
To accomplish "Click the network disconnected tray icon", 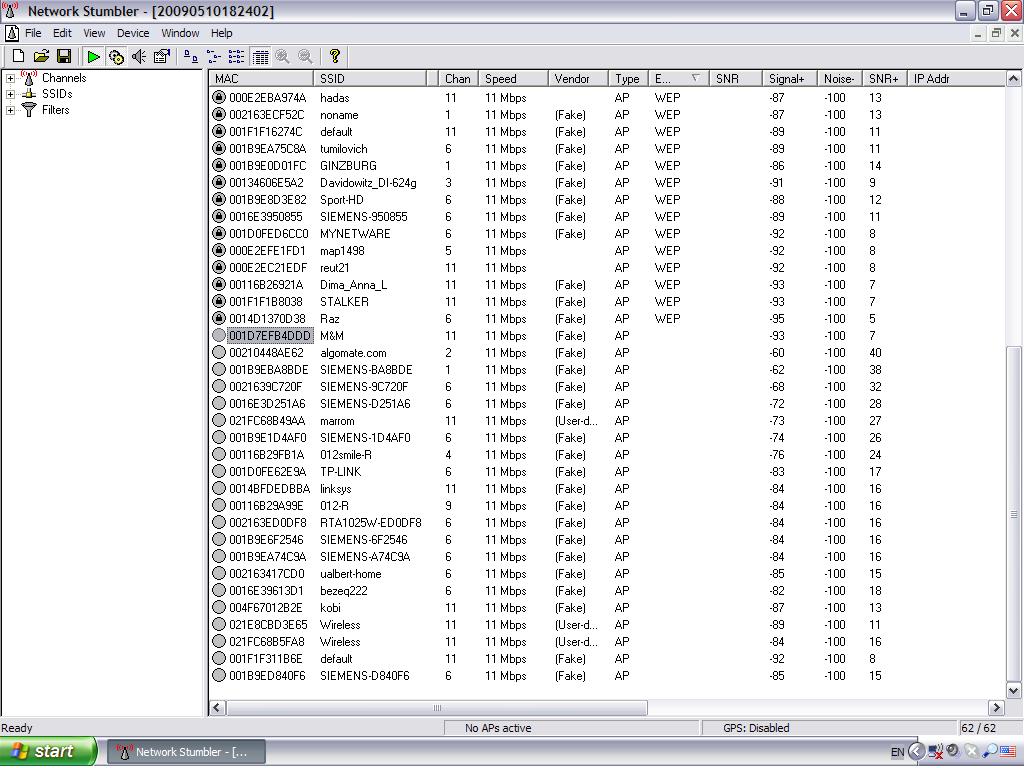I will pos(935,752).
